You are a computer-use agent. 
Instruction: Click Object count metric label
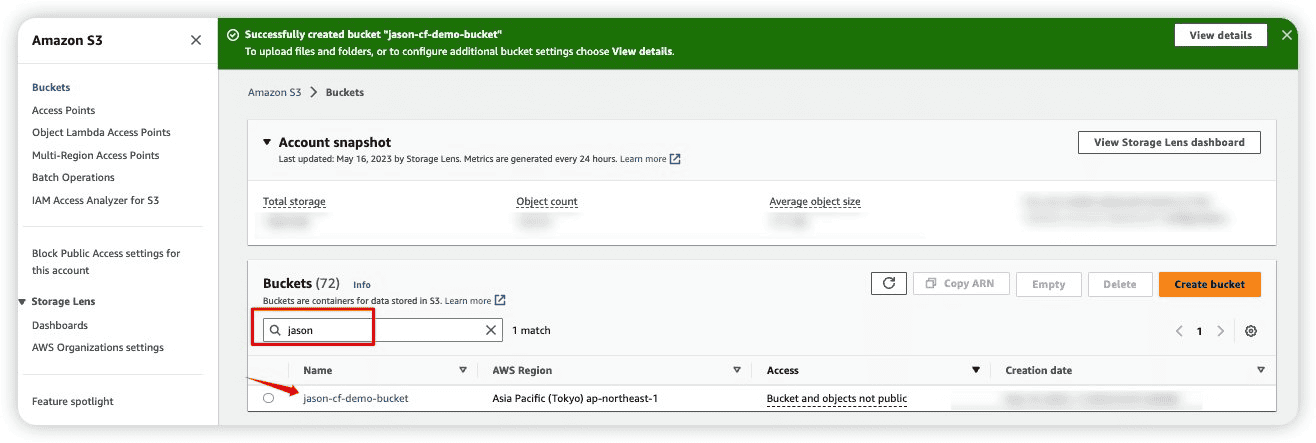(x=547, y=202)
